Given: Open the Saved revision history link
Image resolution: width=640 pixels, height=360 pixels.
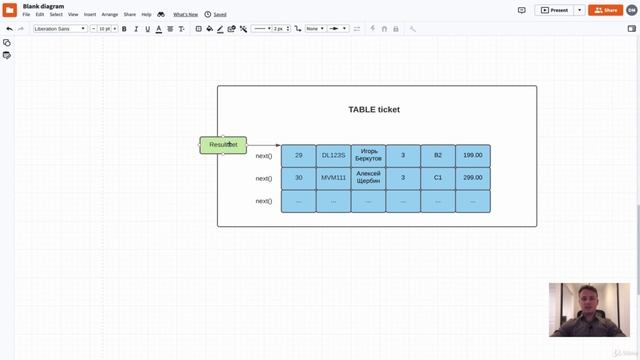Looking at the screenshot, I should pyautogui.click(x=220, y=14).
